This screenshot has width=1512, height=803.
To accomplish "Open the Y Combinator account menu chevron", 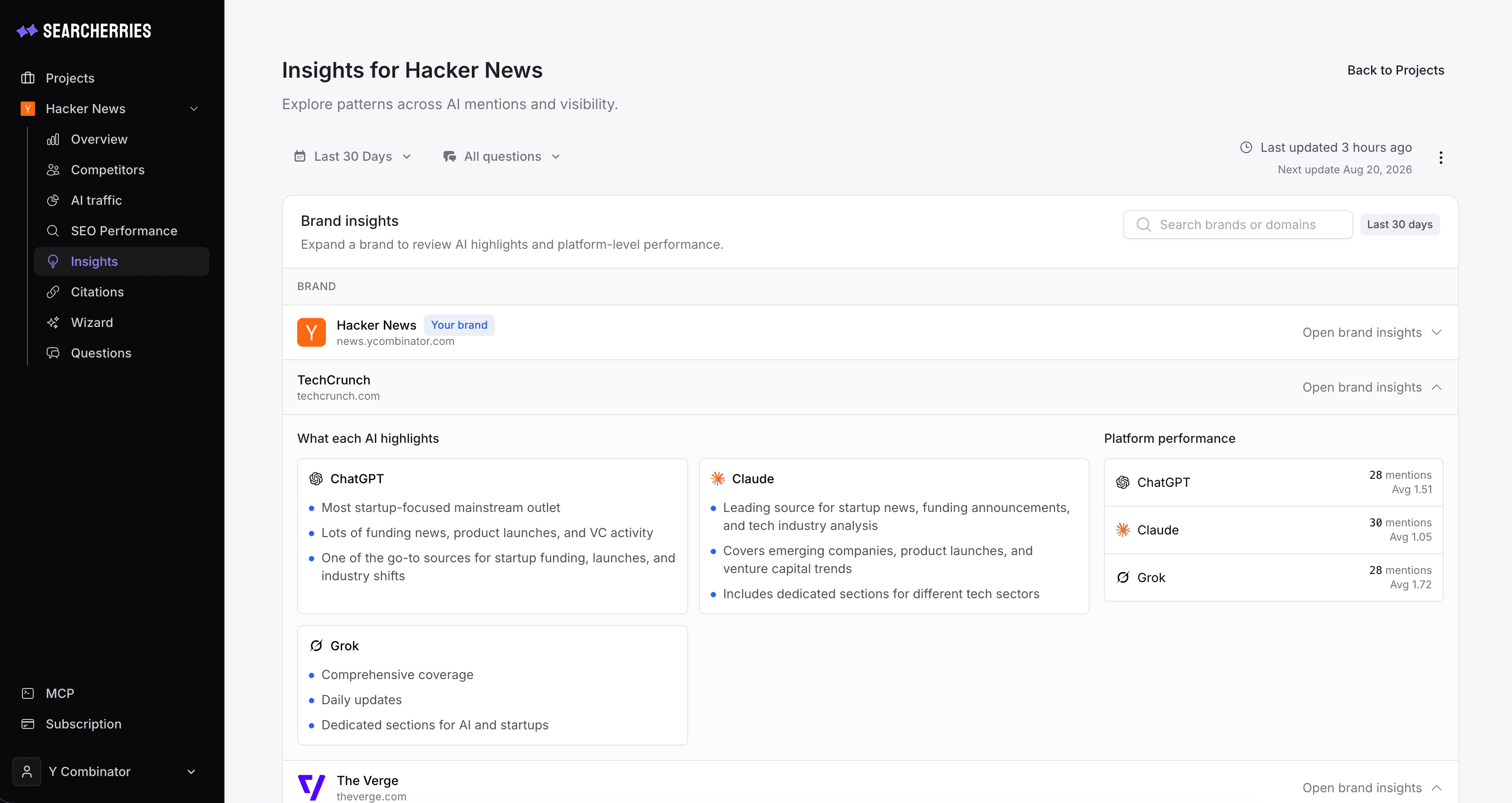I will click(191, 771).
